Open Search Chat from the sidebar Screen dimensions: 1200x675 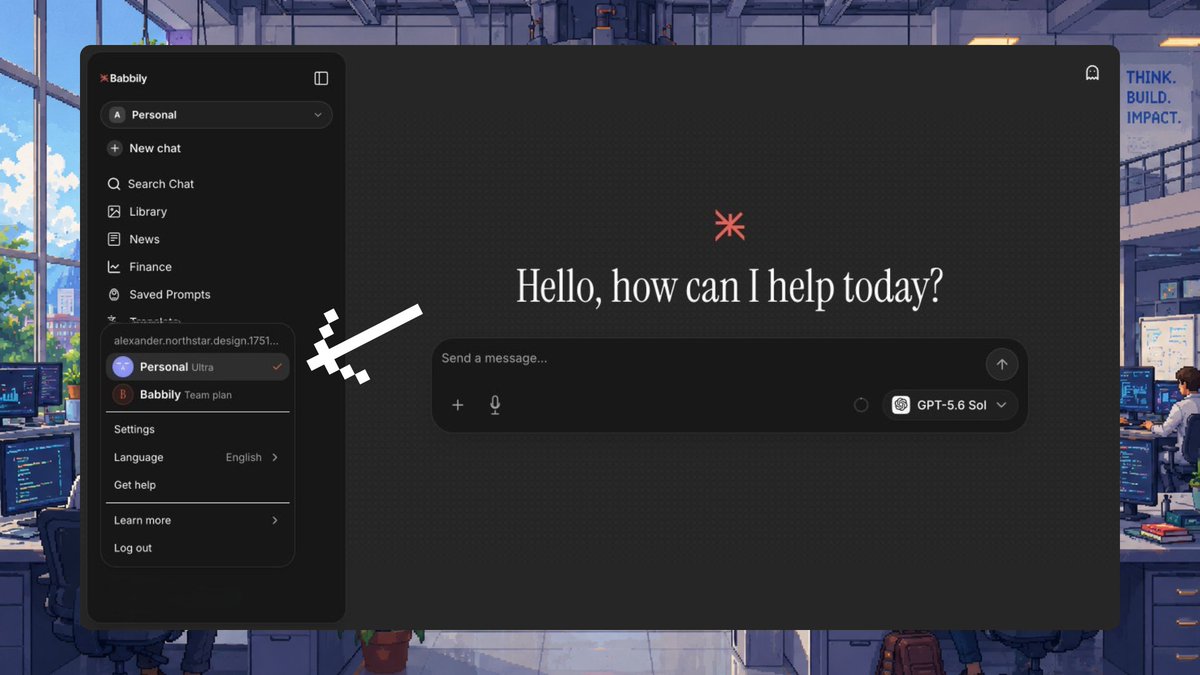click(x=151, y=184)
